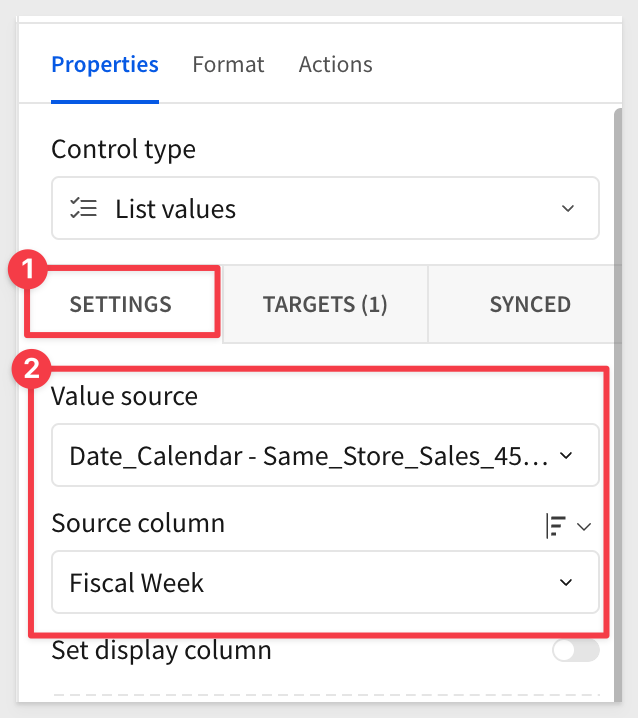Click the chevron arrow in List values box
638x718 pixels.
tap(567, 209)
